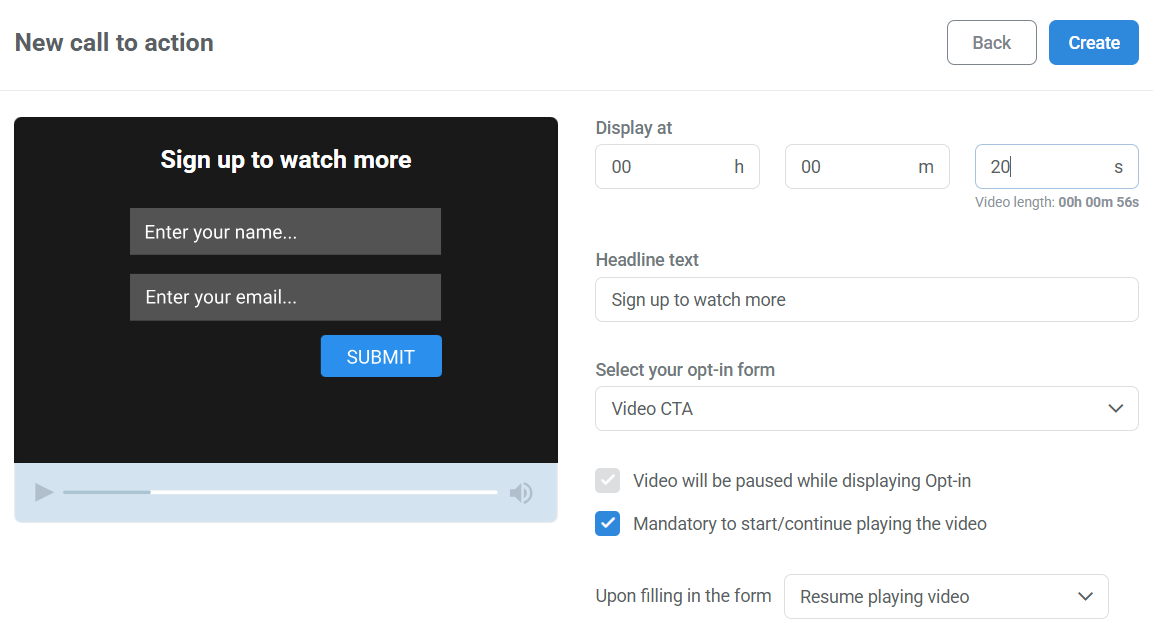Toggle the Mandatory to start/continue checkbox
The width and height of the screenshot is (1153, 633).
point(607,523)
